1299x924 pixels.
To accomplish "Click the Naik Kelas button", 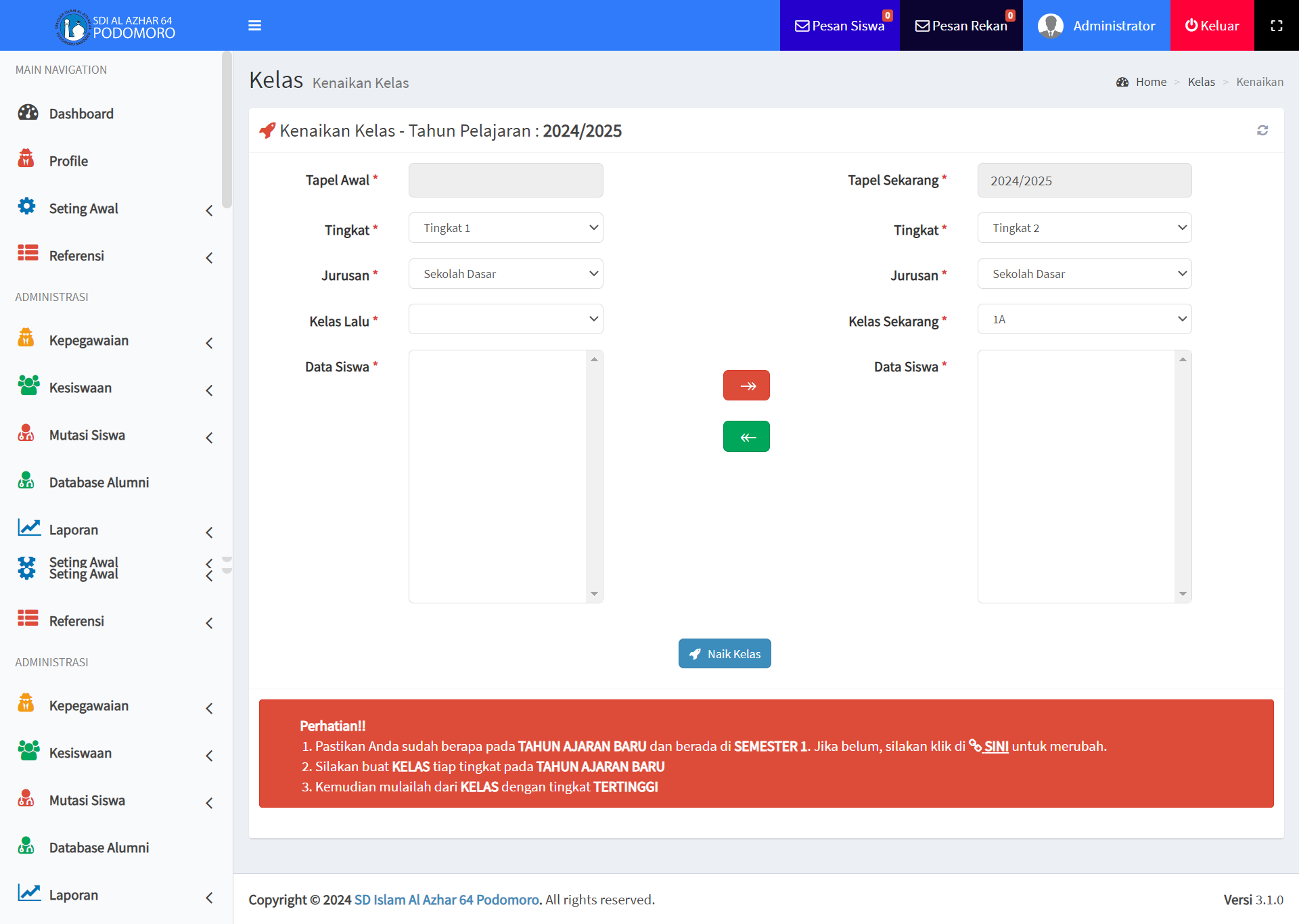I will (725, 654).
